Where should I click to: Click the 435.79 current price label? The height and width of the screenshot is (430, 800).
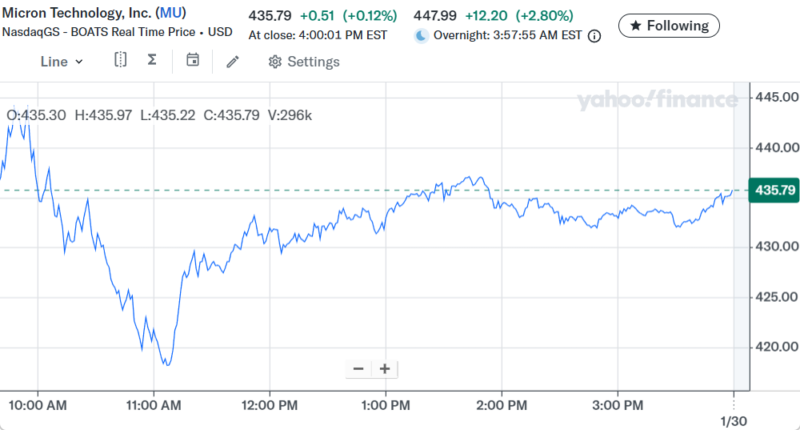point(776,190)
